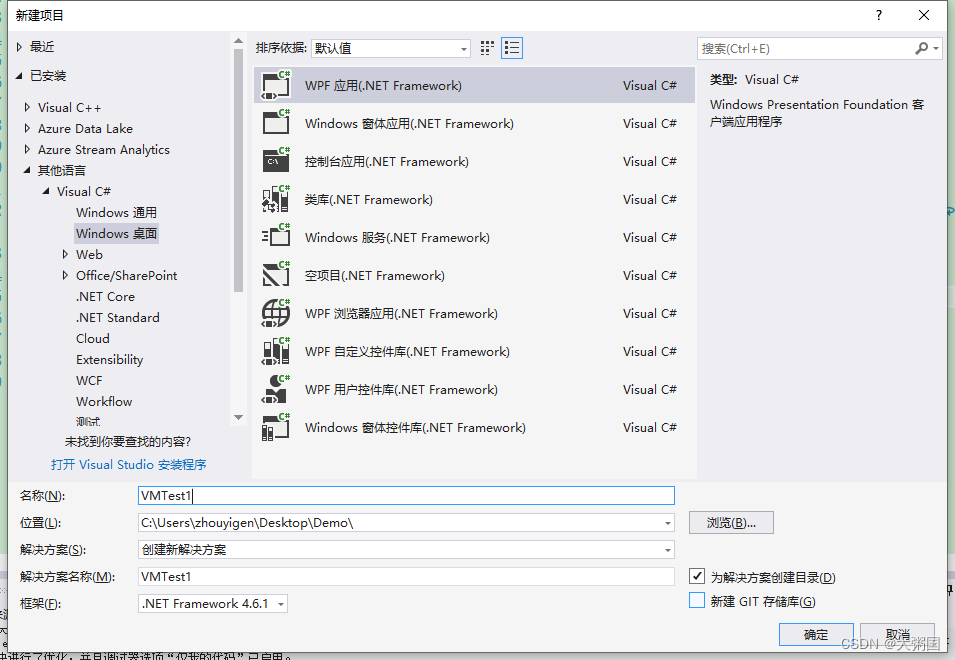The width and height of the screenshot is (955, 660).
Task: Collapse the Visual C# node
Action: click(x=46, y=191)
